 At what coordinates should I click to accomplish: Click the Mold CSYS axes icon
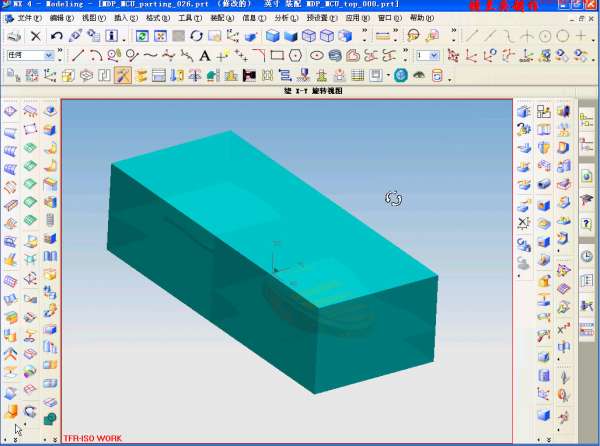[x=50, y=75]
